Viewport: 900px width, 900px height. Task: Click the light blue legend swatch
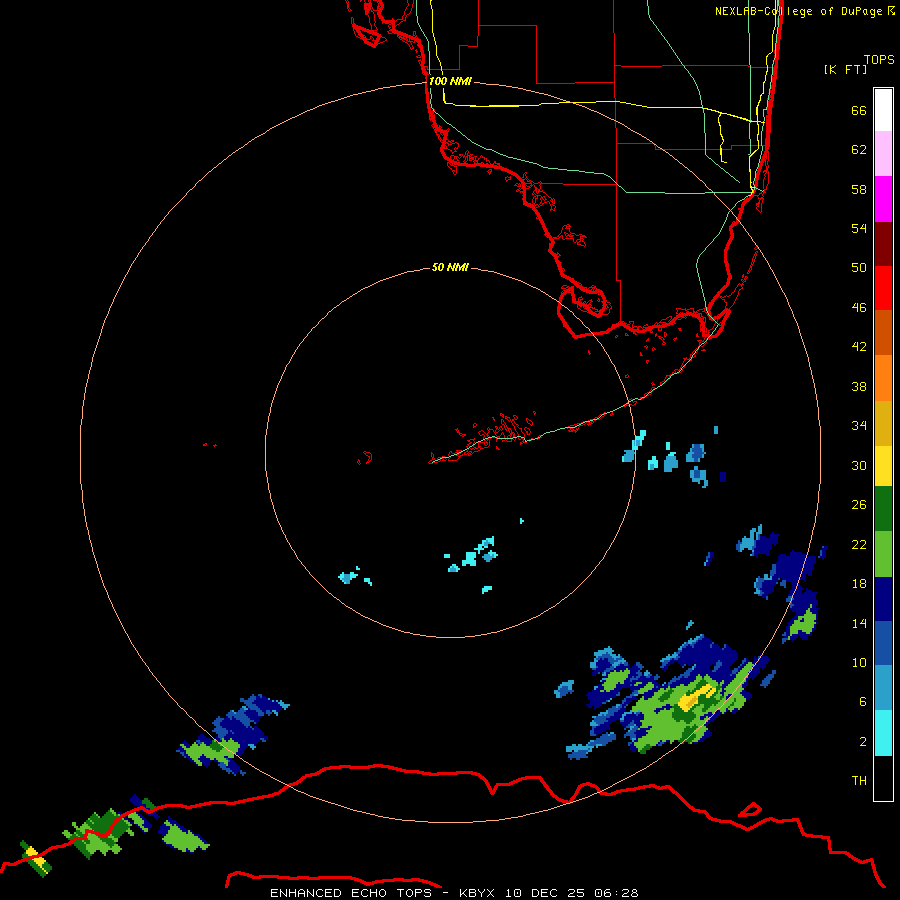(x=883, y=688)
